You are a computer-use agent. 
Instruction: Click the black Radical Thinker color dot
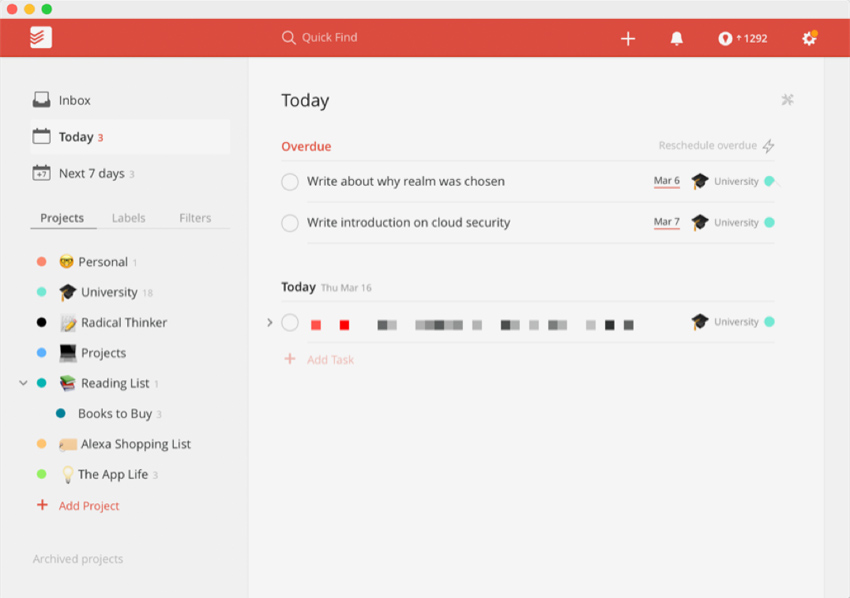coord(41,323)
